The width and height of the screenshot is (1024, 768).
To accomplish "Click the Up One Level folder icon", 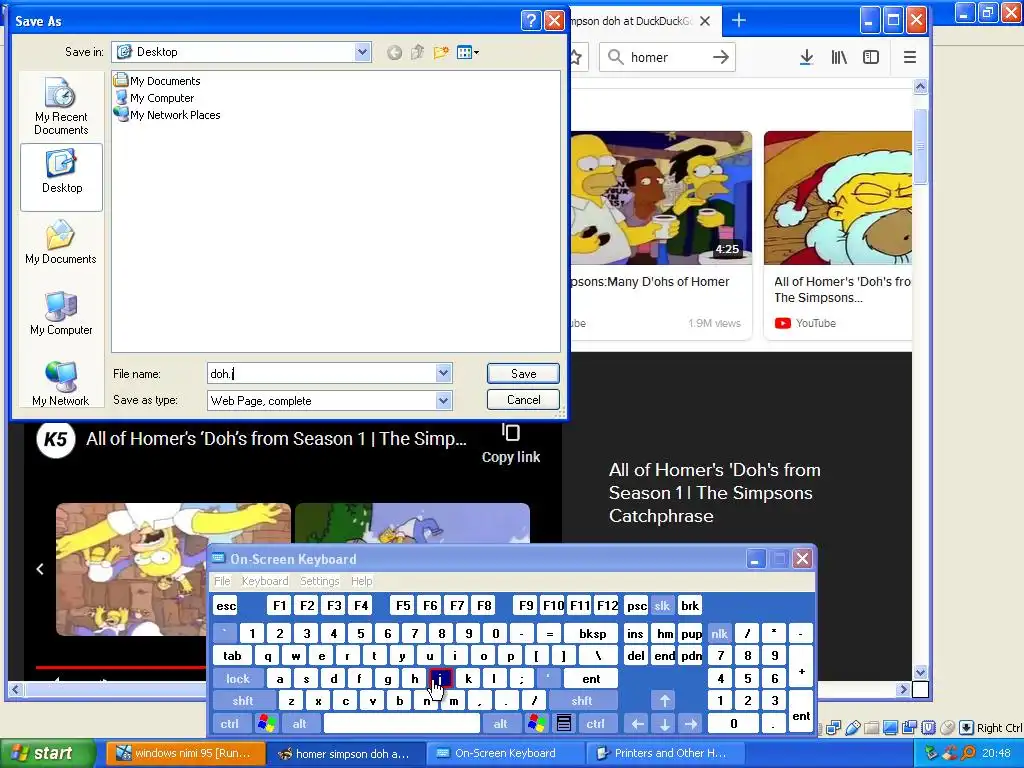I will point(417,52).
